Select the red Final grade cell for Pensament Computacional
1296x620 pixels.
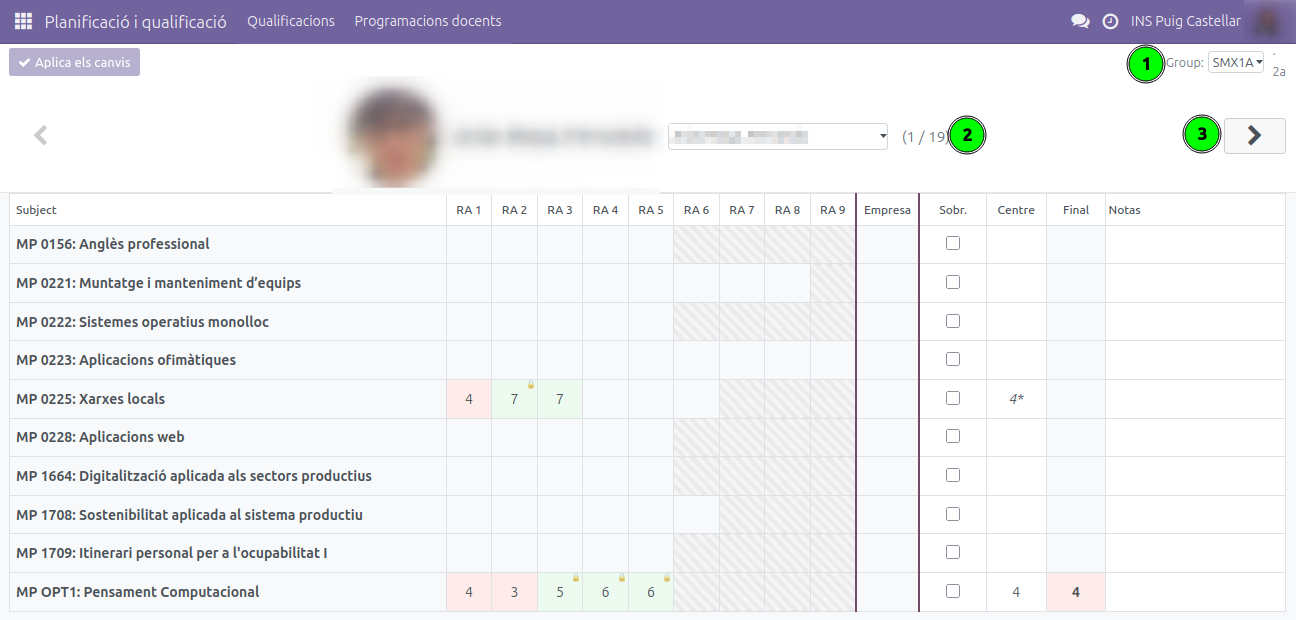click(x=1076, y=592)
